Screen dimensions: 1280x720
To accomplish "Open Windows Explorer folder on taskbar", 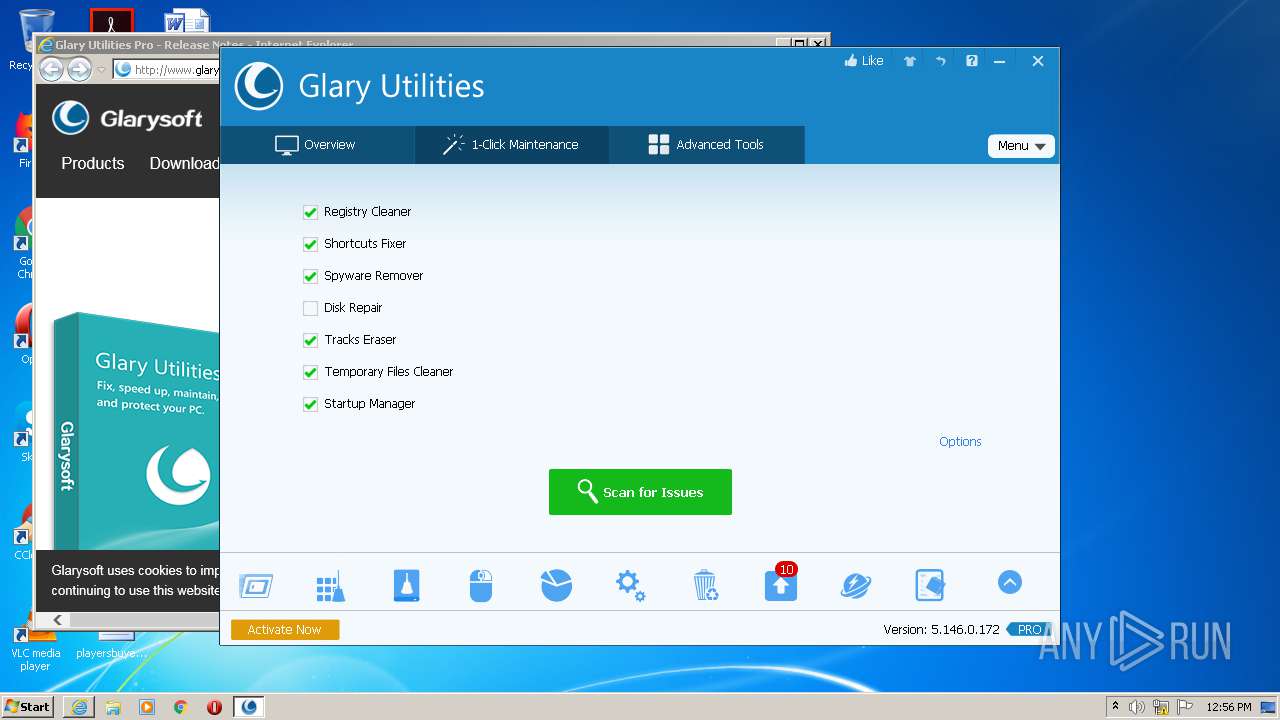I will coord(113,707).
